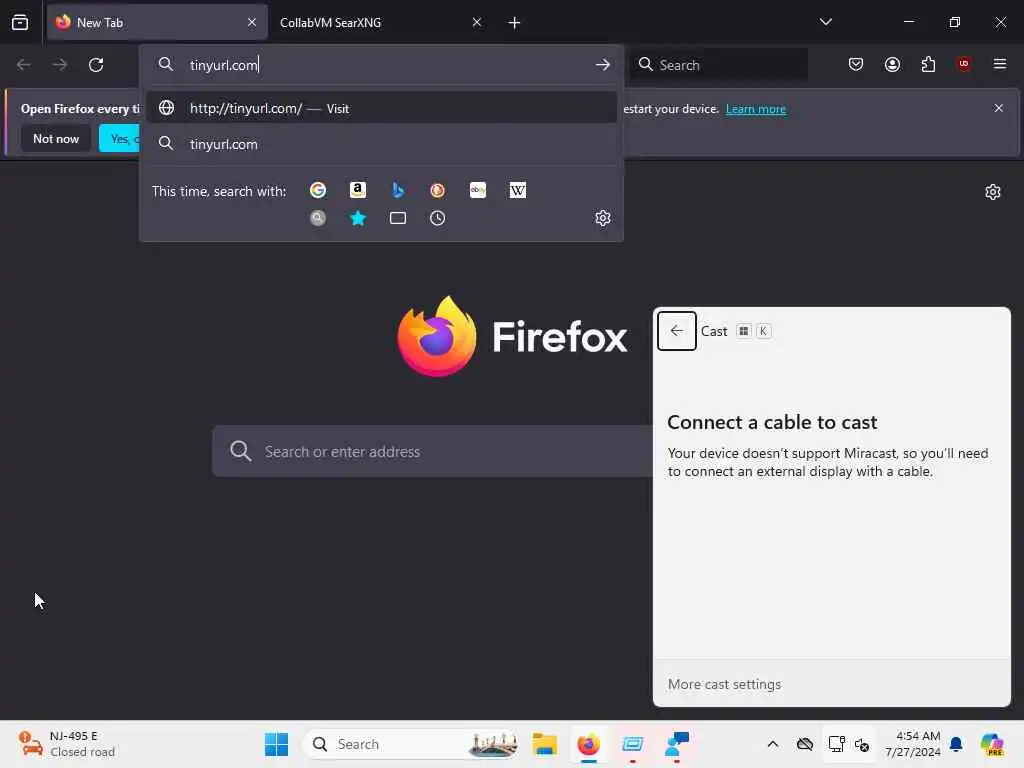Open the taskbar app with blue window icon

coord(632,744)
